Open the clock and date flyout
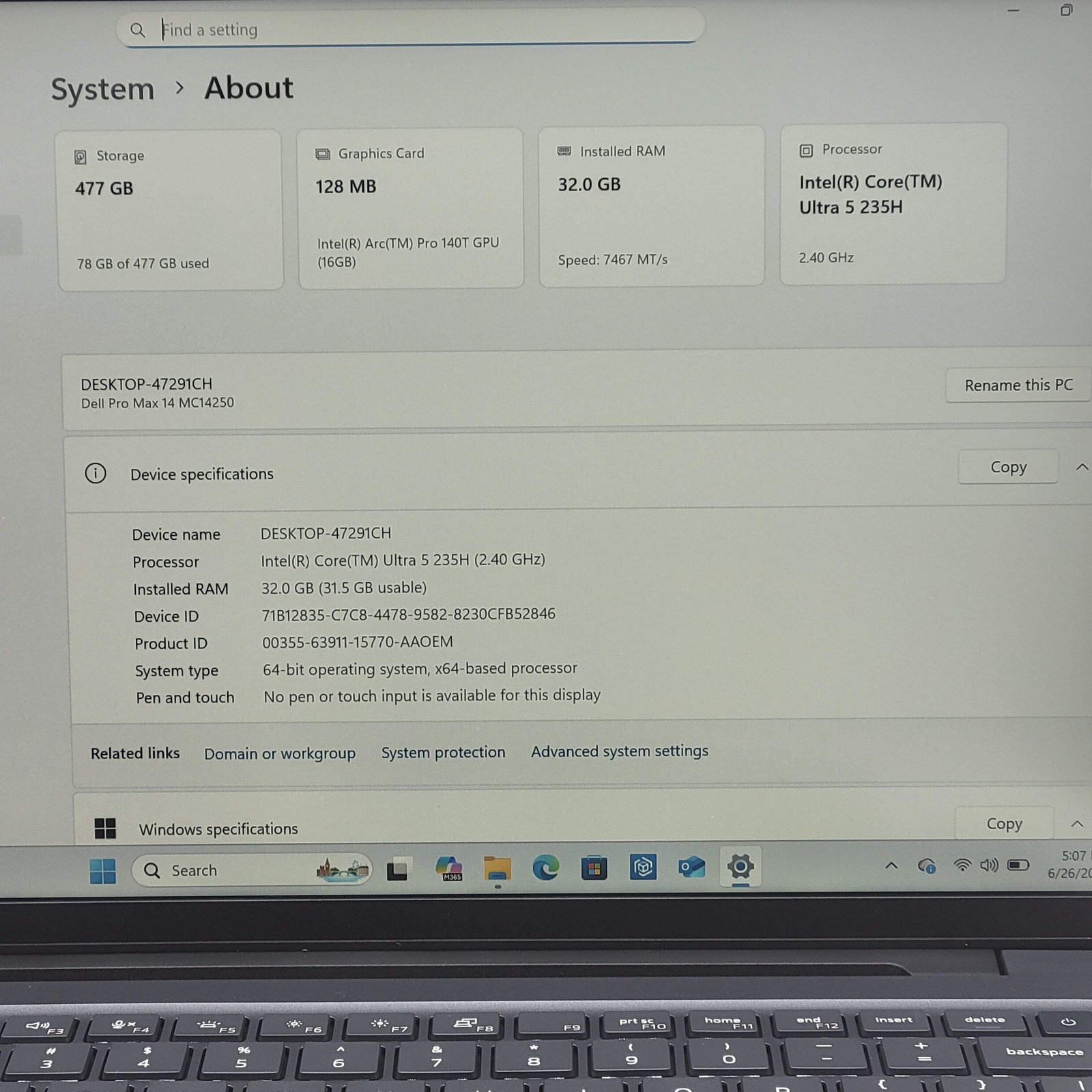This screenshot has width=1092, height=1092. pos(1069,864)
